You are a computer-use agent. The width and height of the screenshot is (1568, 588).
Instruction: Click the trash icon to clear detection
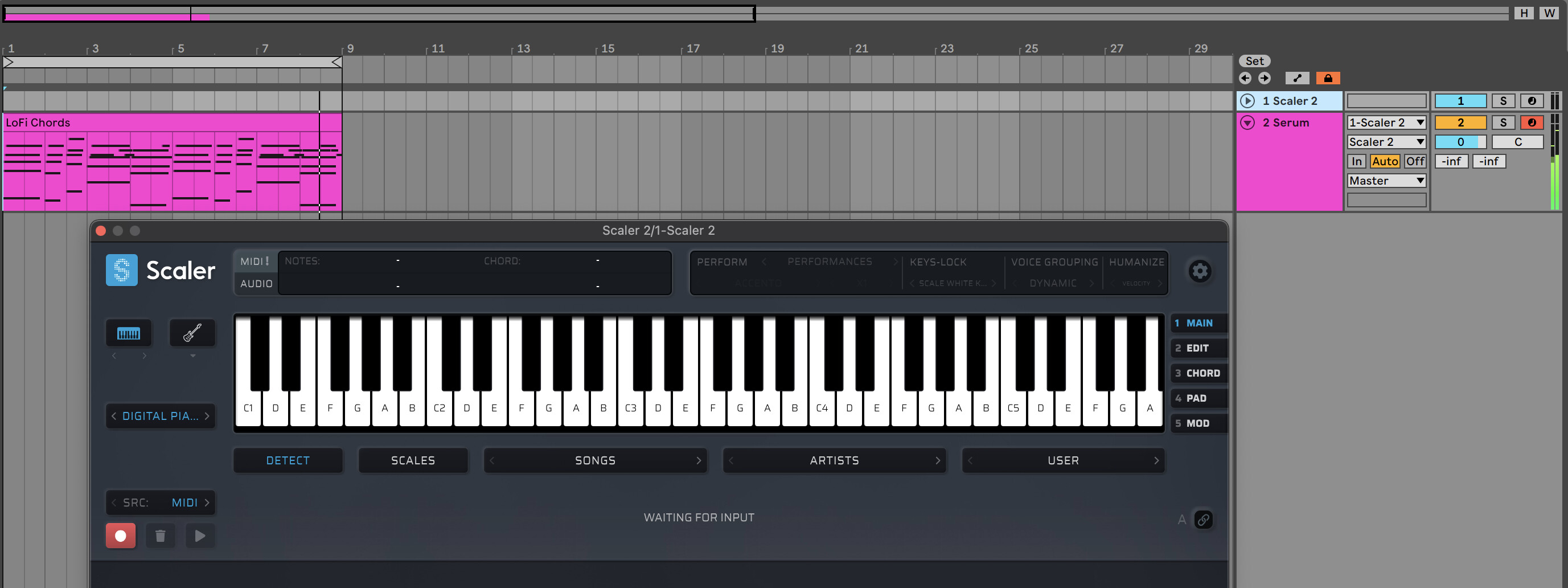coord(160,536)
